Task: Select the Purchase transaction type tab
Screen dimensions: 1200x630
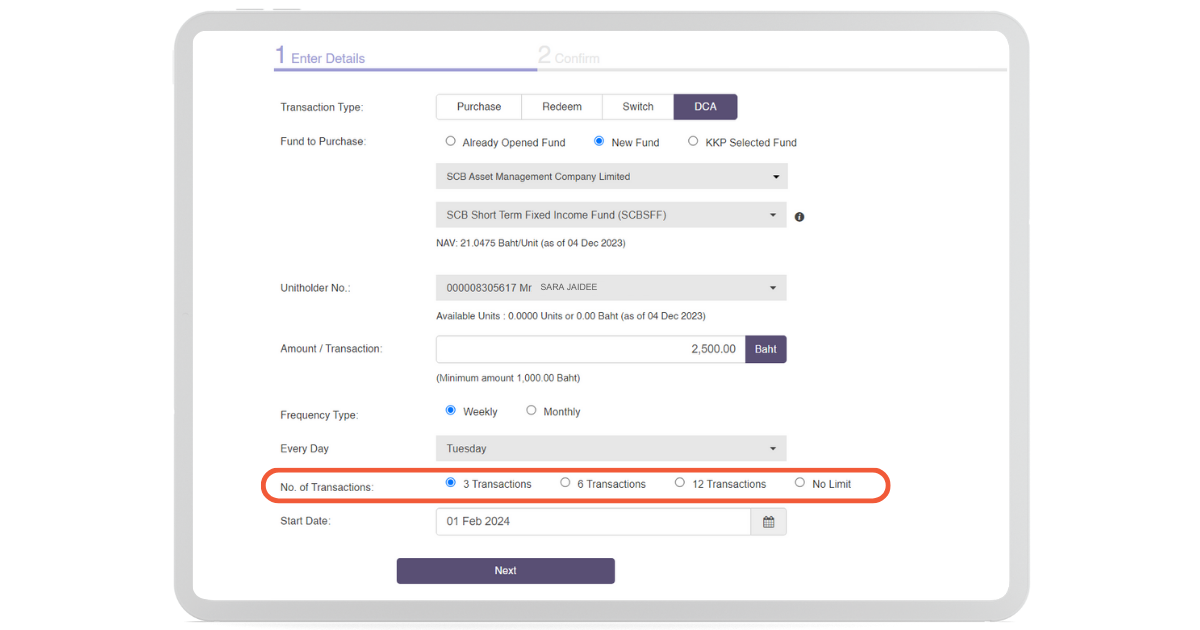Action: pos(479,107)
